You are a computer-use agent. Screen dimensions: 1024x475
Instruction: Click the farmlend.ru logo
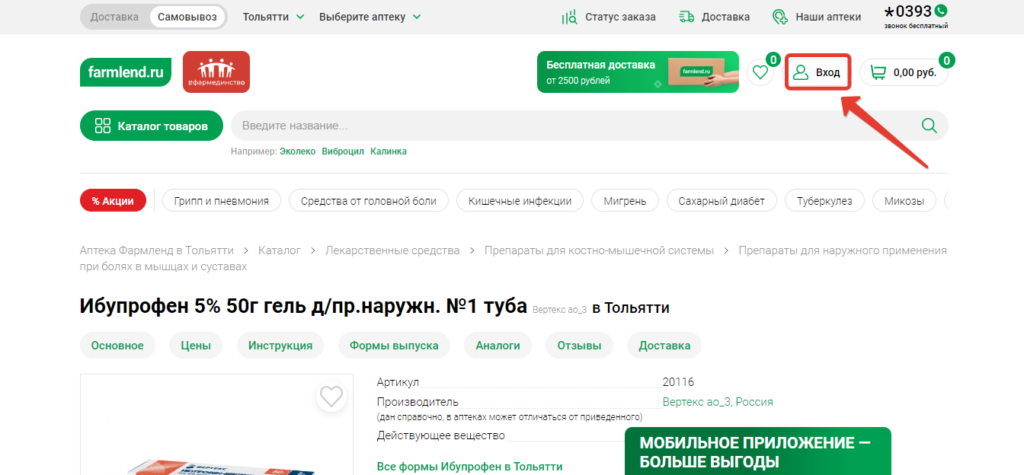[x=125, y=72]
